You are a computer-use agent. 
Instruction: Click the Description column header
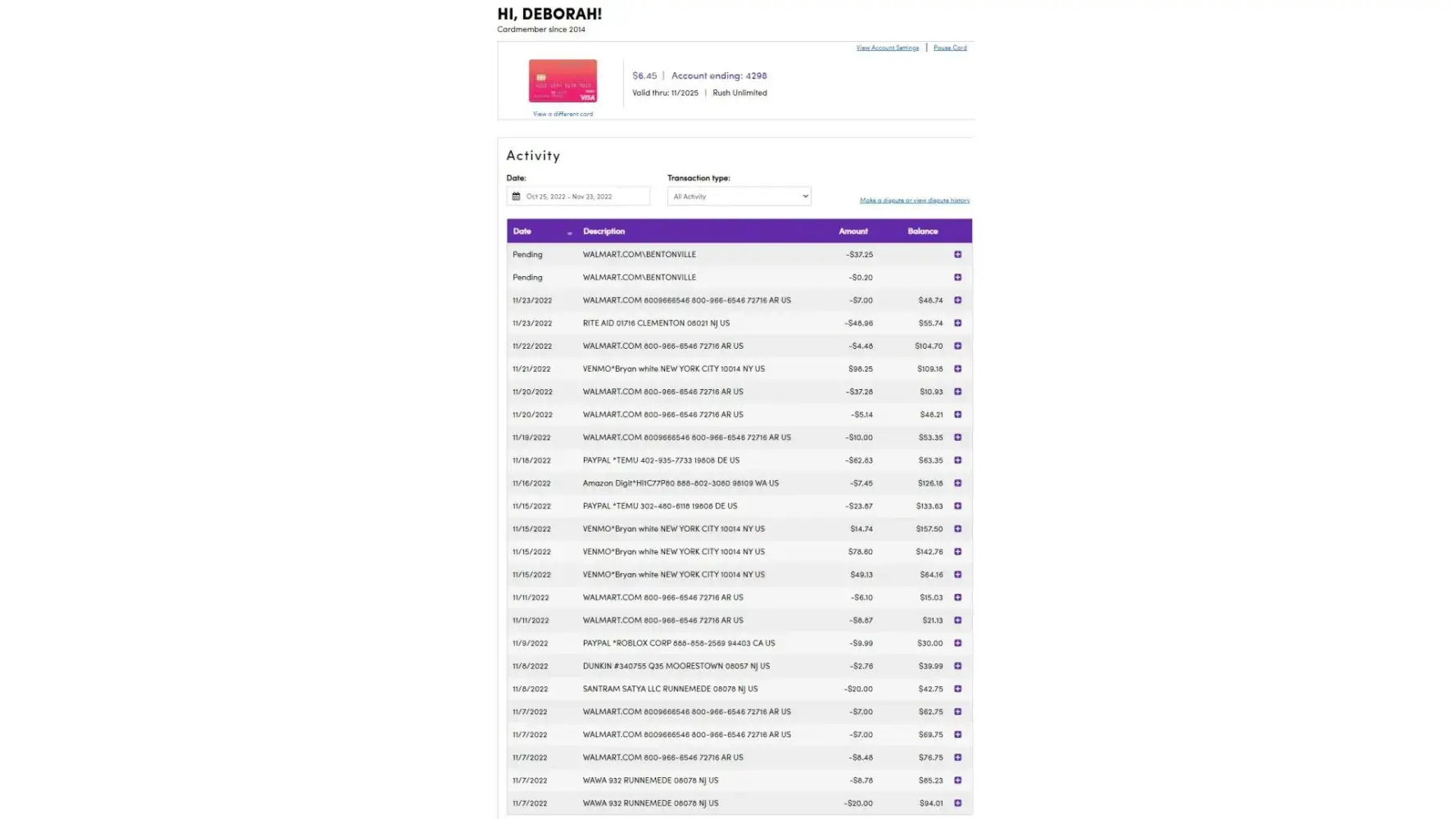click(x=604, y=232)
